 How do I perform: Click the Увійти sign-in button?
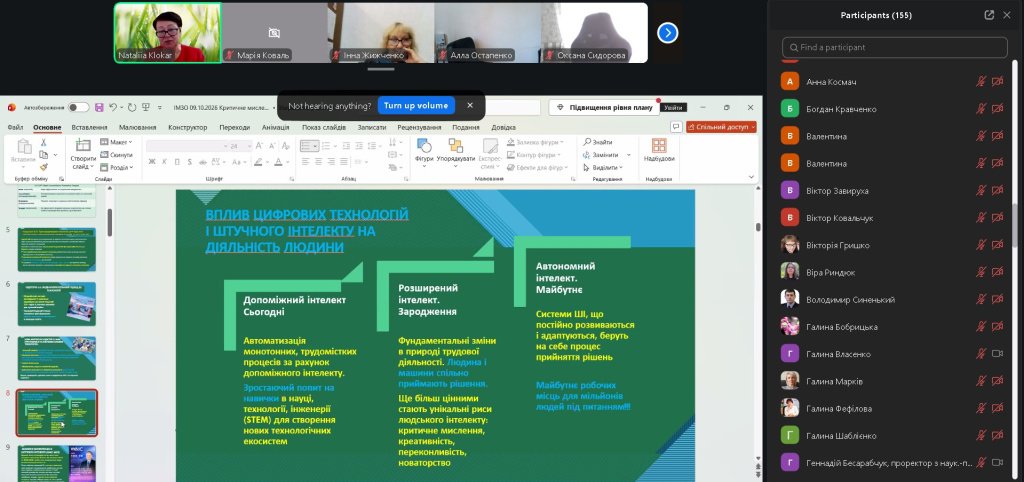(673, 107)
